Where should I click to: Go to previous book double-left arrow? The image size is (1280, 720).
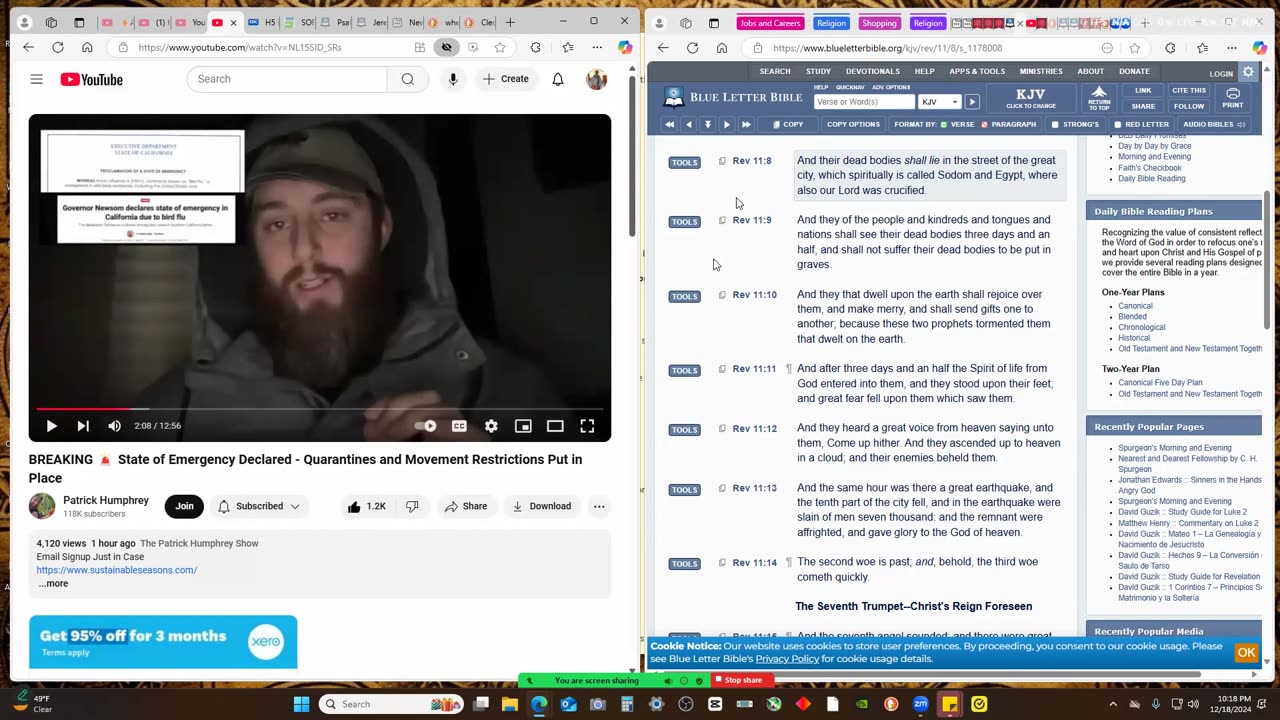(669, 125)
